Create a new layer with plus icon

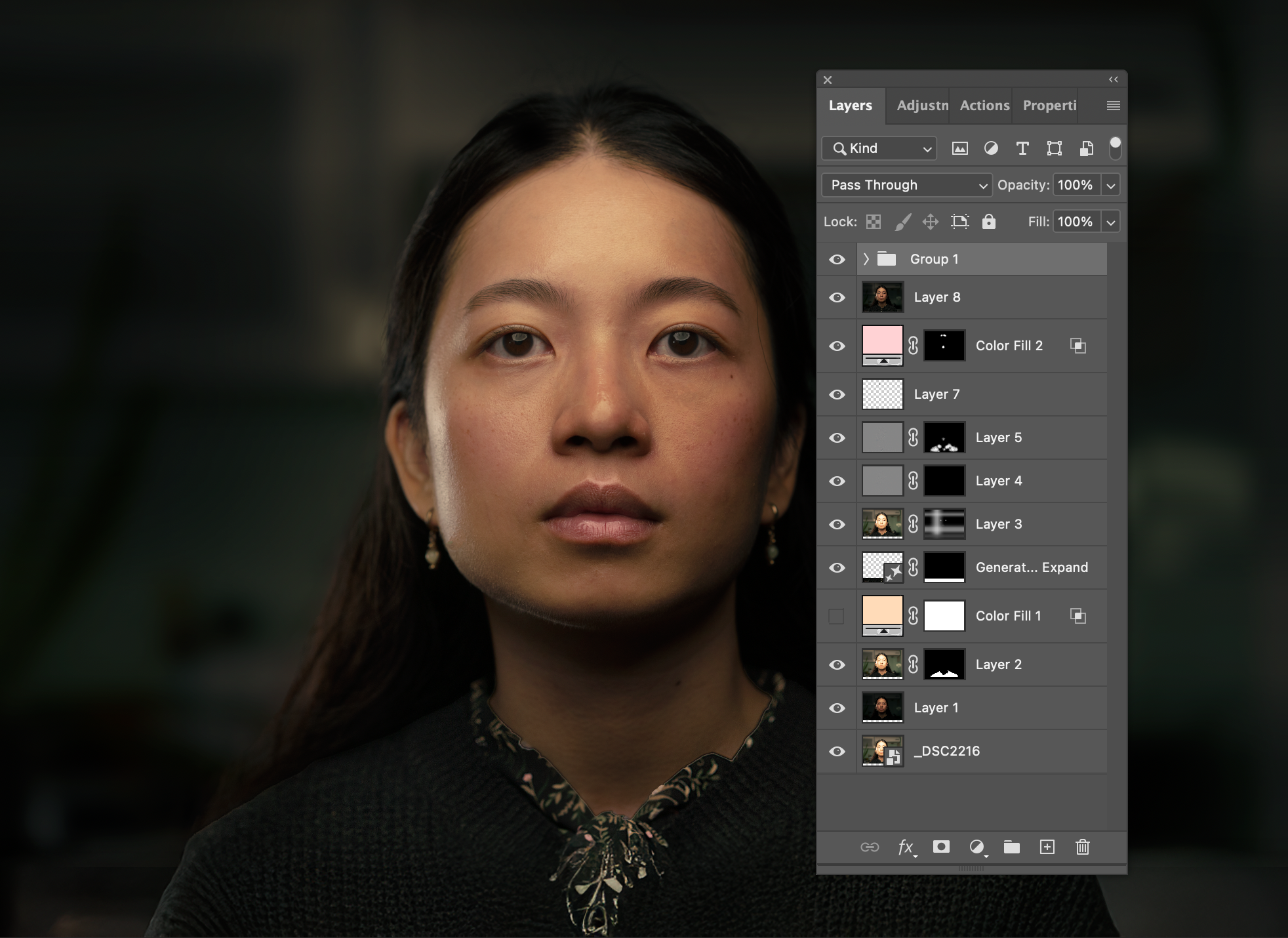[1047, 847]
